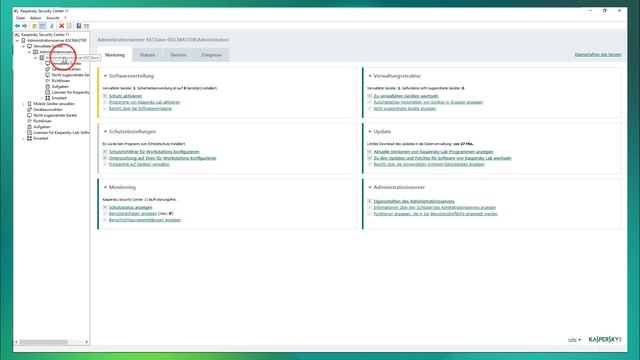
Task: Switch to the Ereignisse tab
Action: click(211, 55)
